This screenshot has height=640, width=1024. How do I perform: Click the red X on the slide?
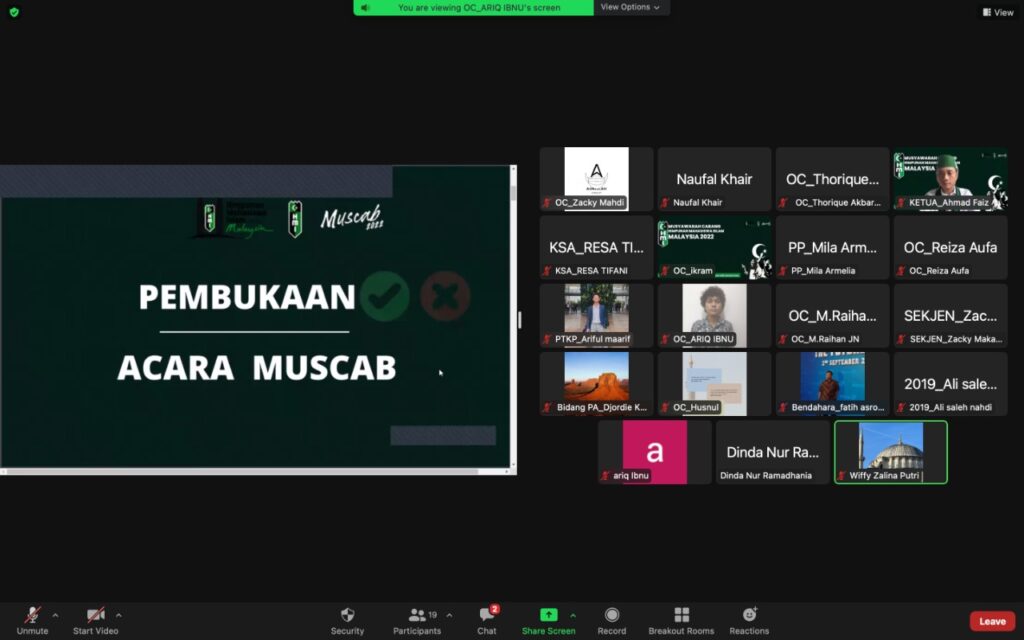(x=445, y=296)
